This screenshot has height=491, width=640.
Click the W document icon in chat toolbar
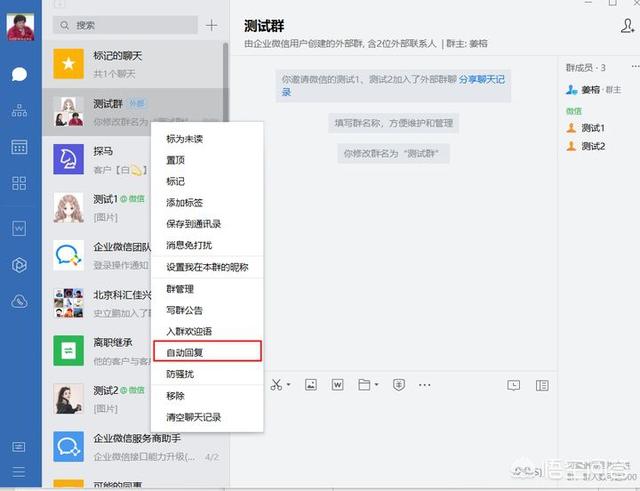(x=337, y=384)
